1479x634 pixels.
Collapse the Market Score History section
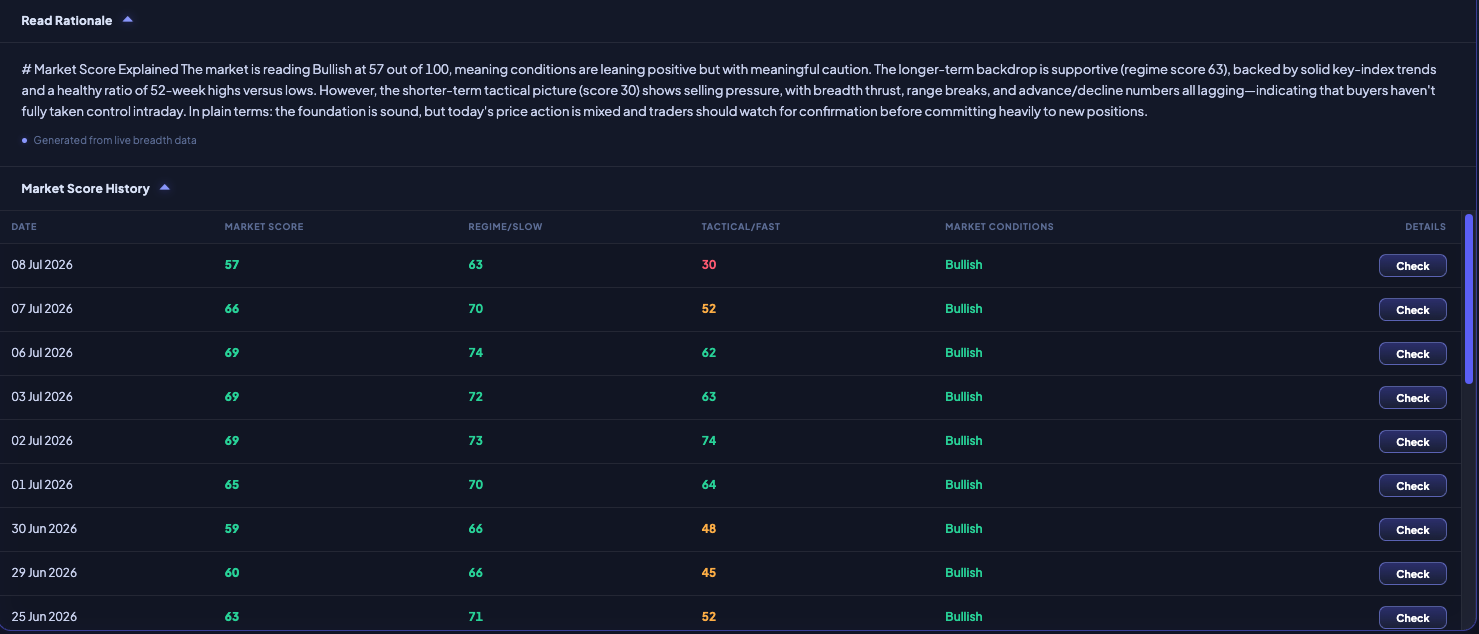click(96, 188)
